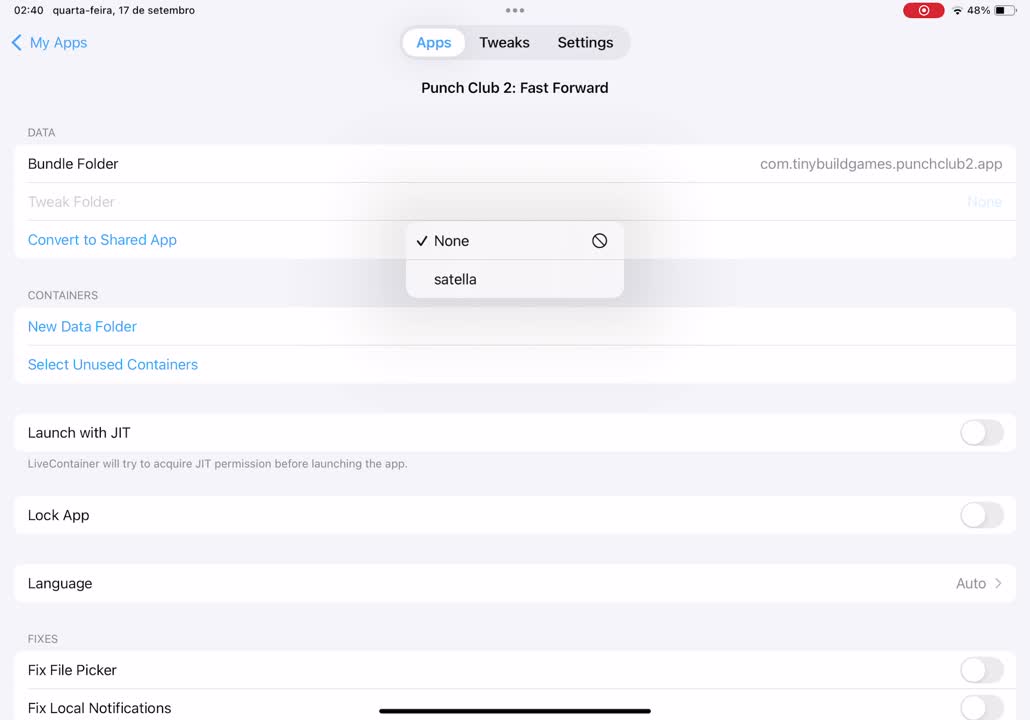1030x720 pixels.
Task: Open the Settings tab
Action: tap(585, 43)
